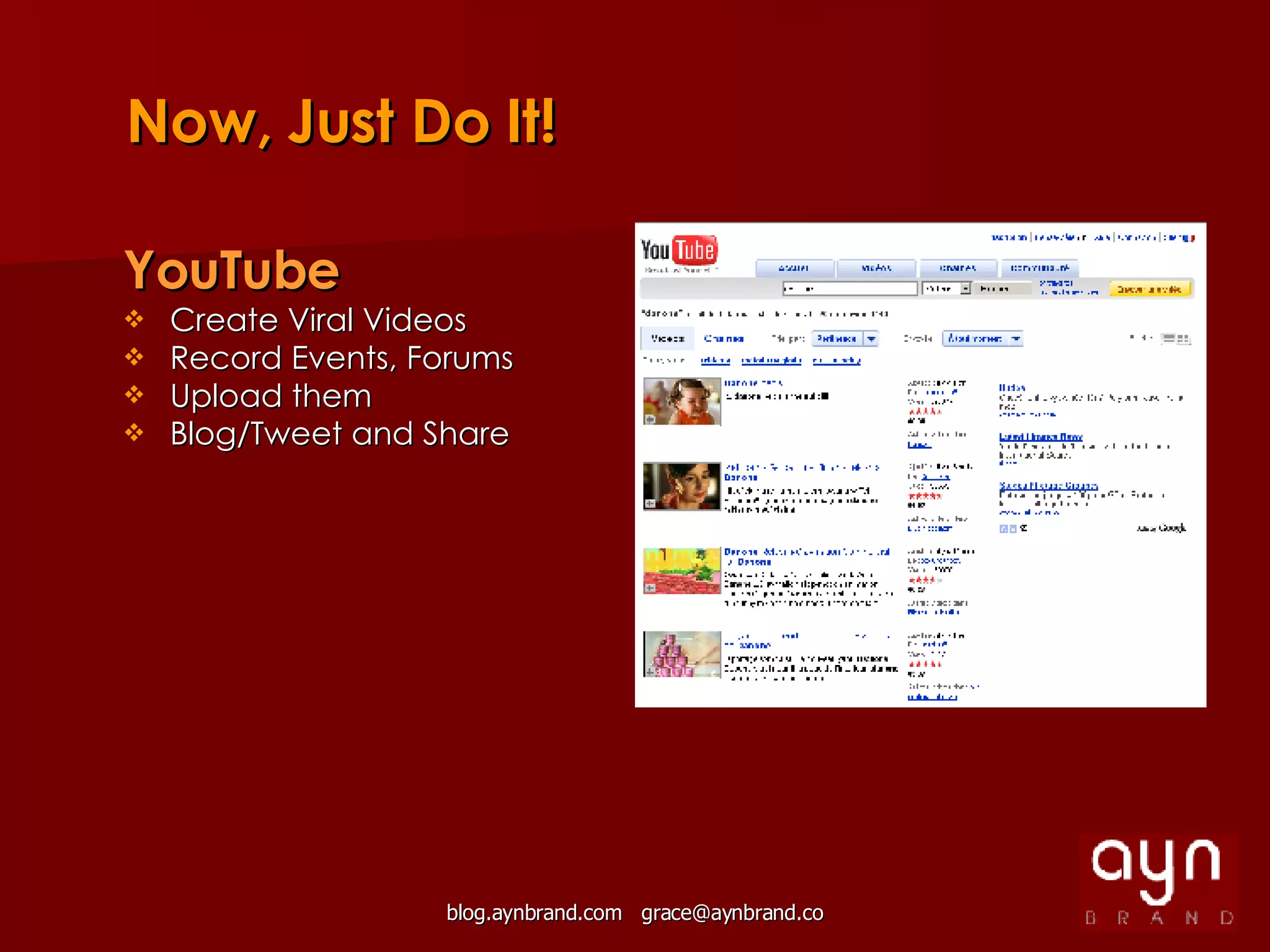The image size is (1270, 952).
Task: Click the gray search button
Action: 1002,288
